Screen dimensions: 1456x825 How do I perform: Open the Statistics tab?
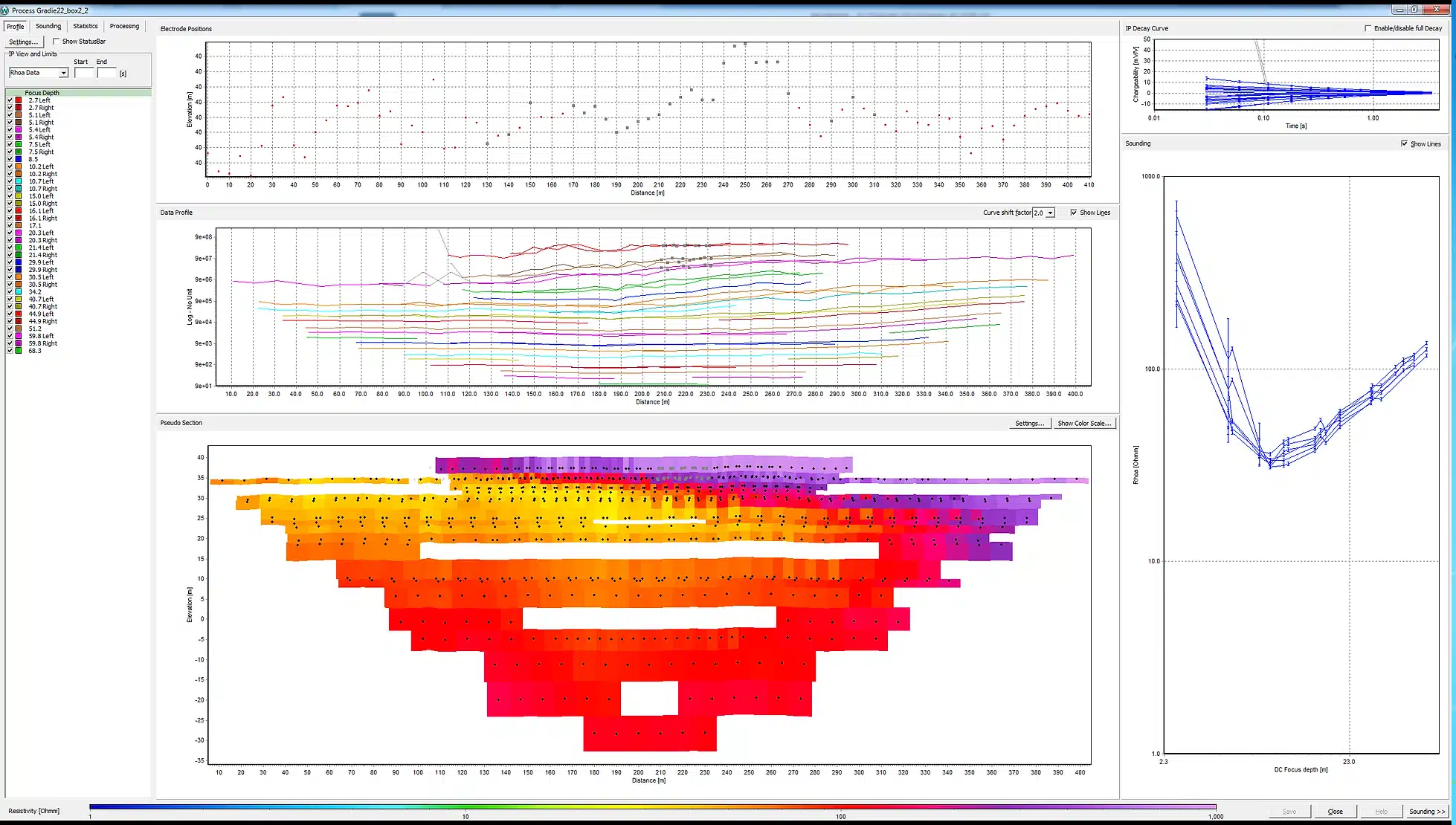tap(86, 26)
